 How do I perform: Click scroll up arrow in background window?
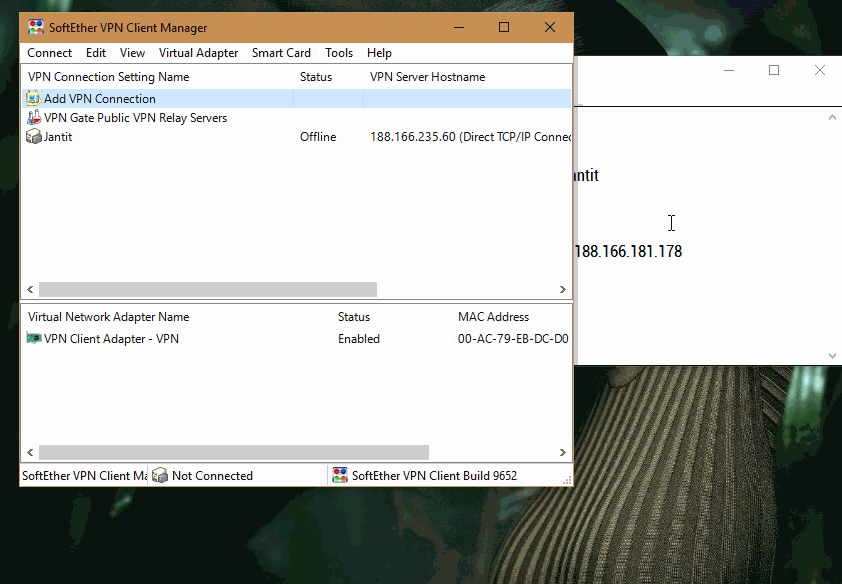832,117
